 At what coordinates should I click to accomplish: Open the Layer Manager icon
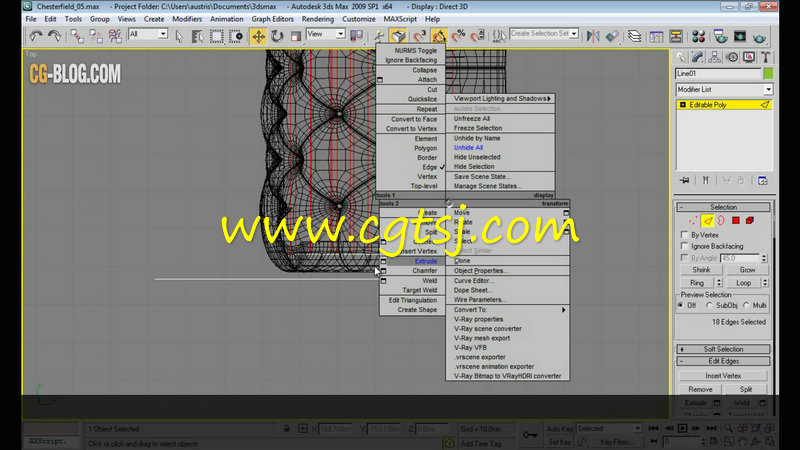tap(635, 36)
